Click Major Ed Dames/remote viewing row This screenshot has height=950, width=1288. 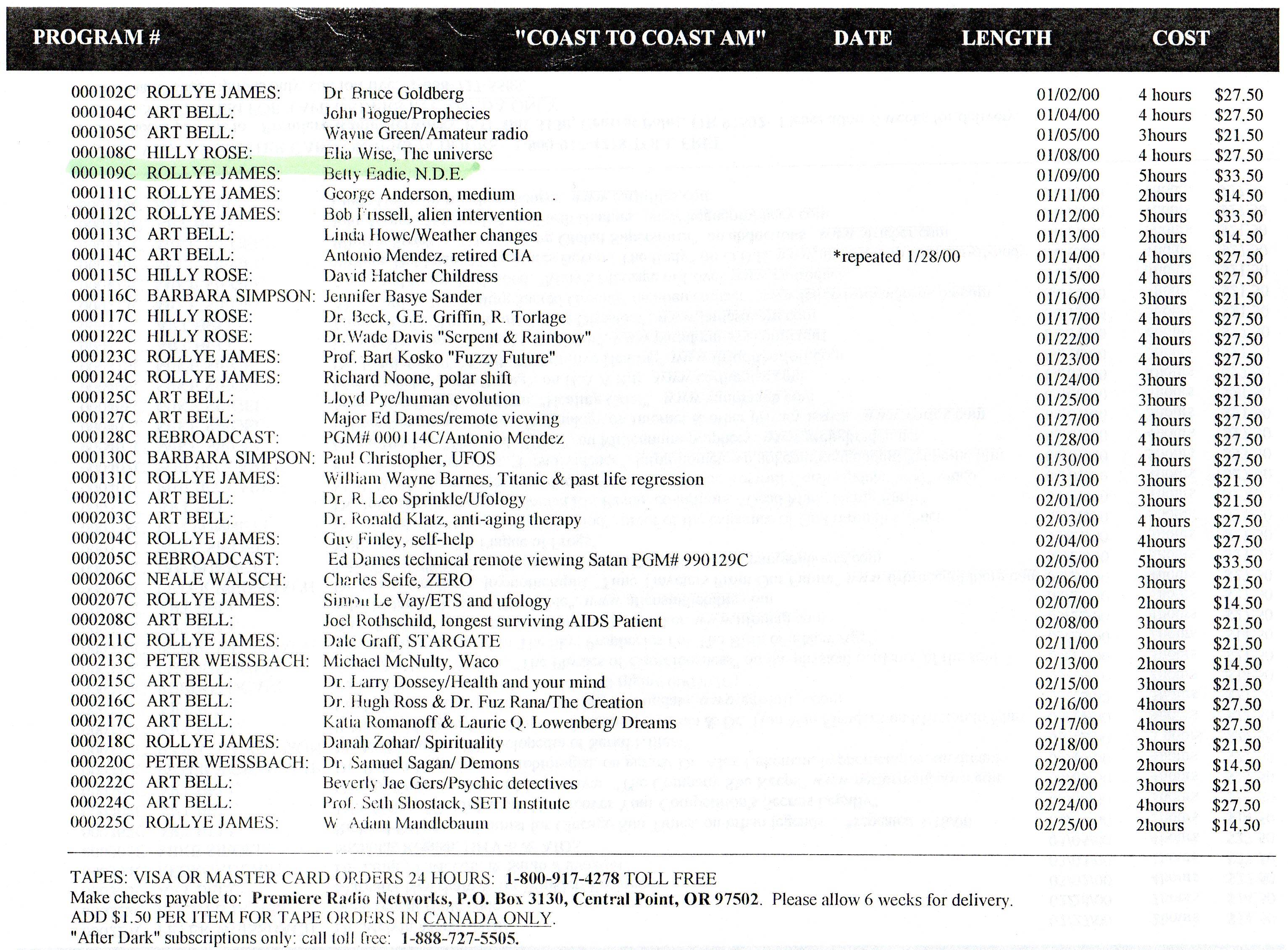coord(441,418)
